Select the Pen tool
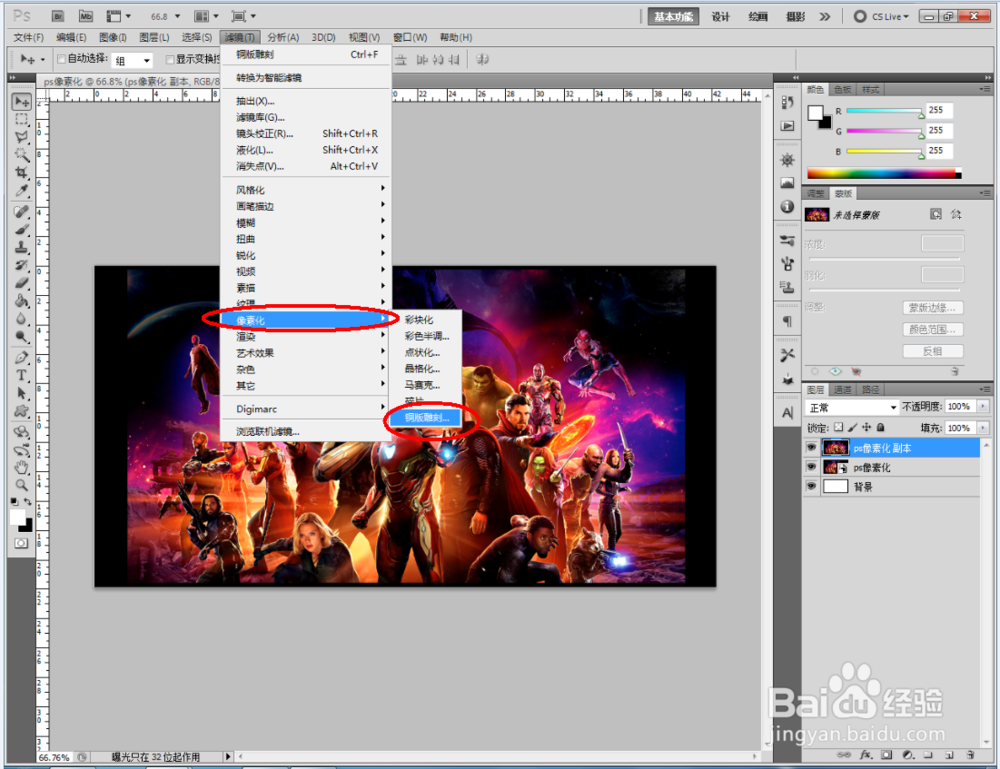 pyautogui.click(x=22, y=357)
